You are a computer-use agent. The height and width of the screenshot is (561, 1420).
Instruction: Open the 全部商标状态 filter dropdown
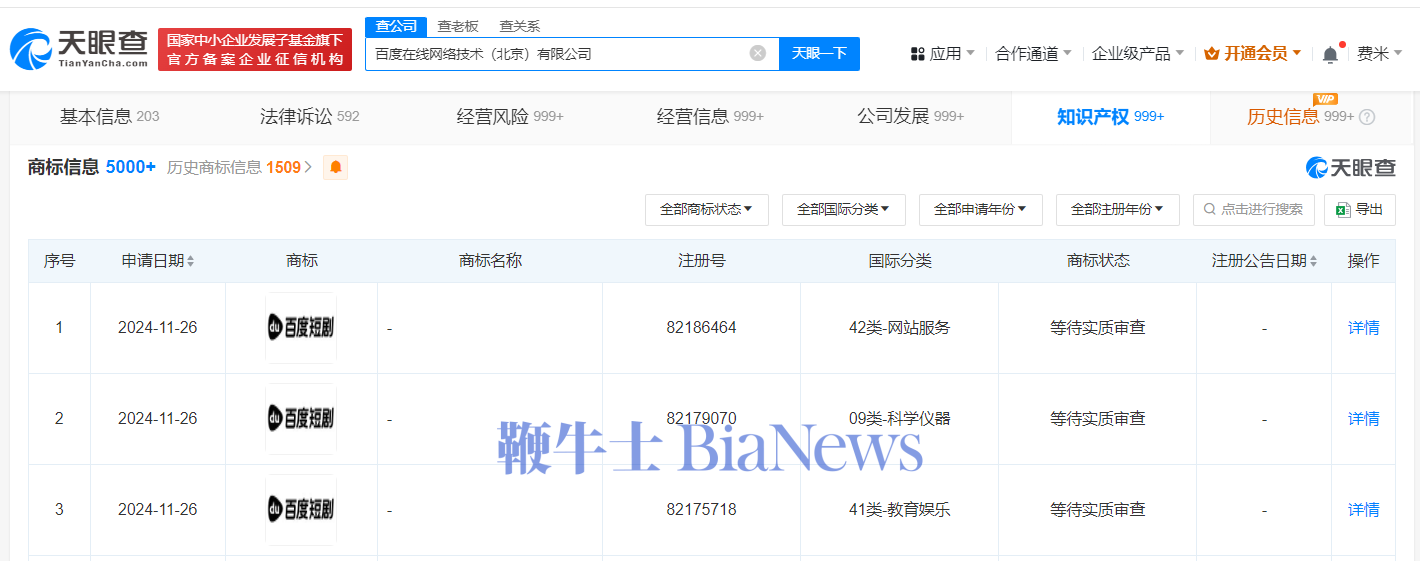[x=706, y=209]
